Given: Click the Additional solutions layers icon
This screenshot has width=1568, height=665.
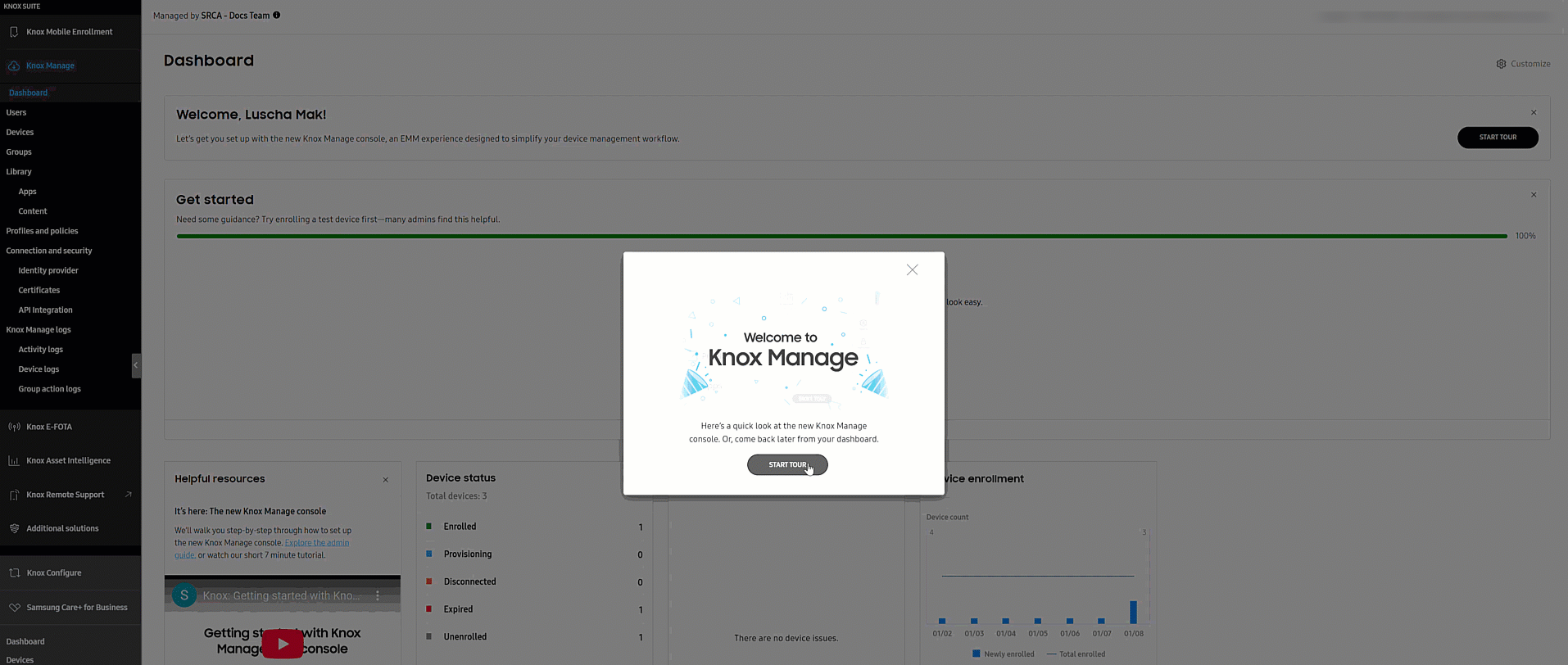Looking at the screenshot, I should coord(14,528).
